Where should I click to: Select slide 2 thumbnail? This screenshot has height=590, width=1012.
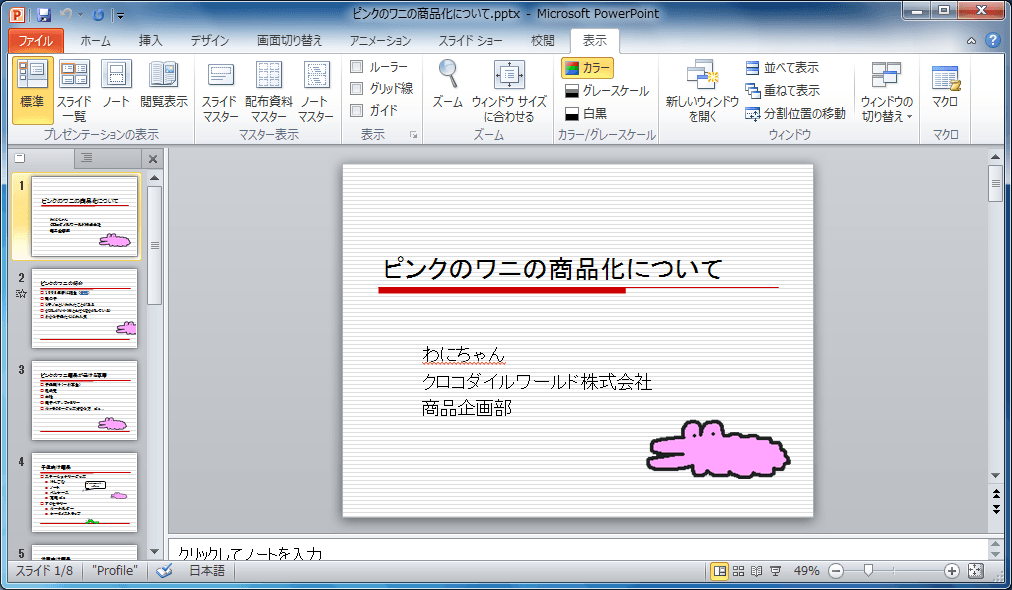click(85, 309)
